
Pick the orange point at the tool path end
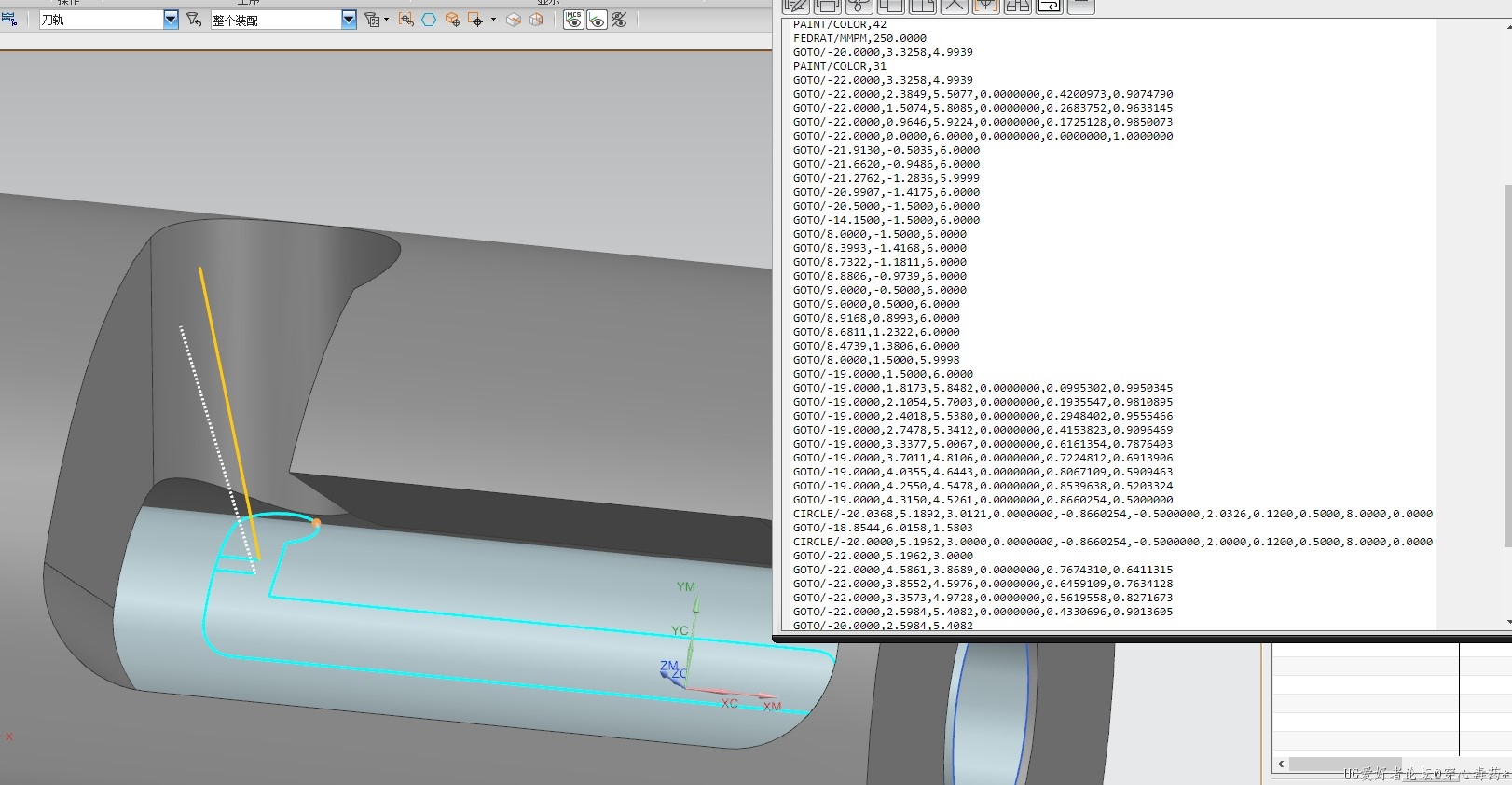[x=316, y=523]
